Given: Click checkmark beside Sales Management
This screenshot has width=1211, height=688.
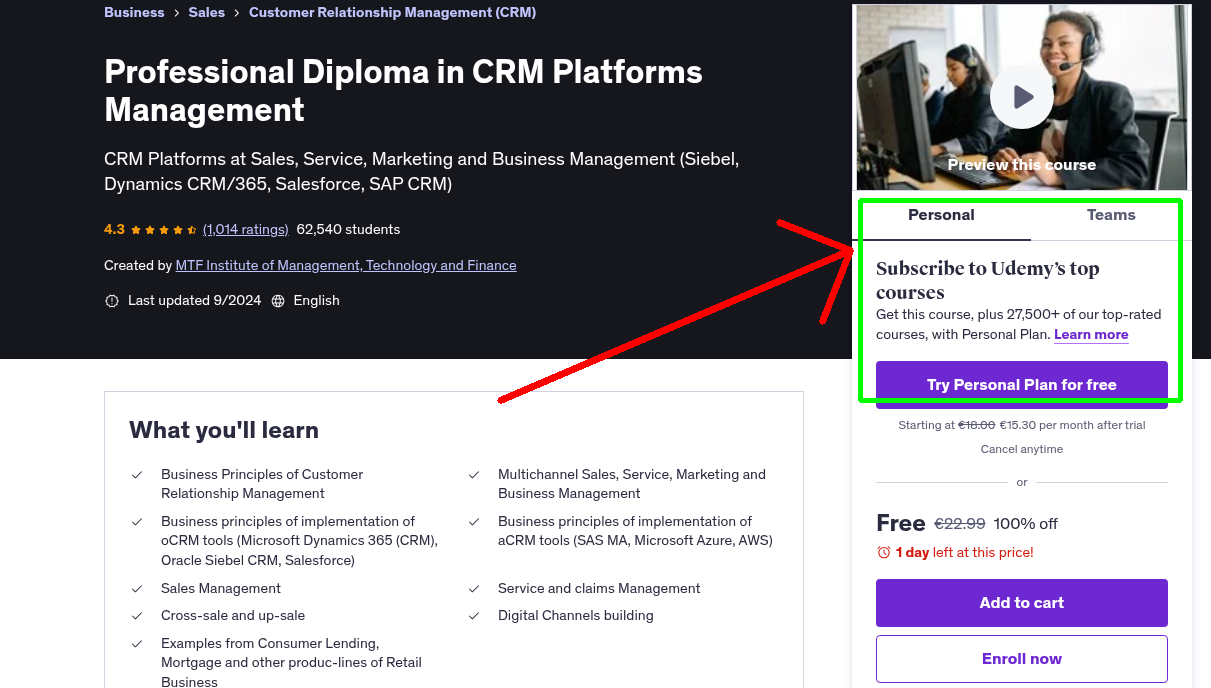Looking at the screenshot, I should [137, 588].
